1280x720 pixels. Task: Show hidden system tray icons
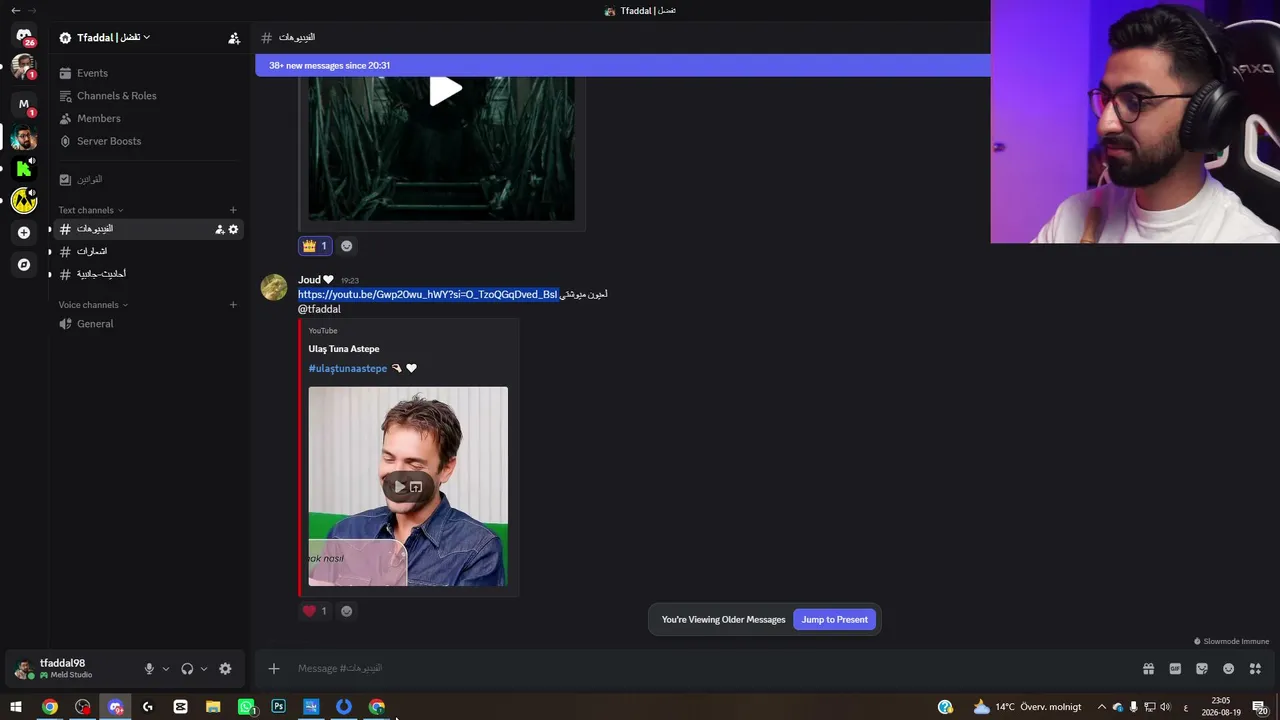pyautogui.click(x=1102, y=707)
